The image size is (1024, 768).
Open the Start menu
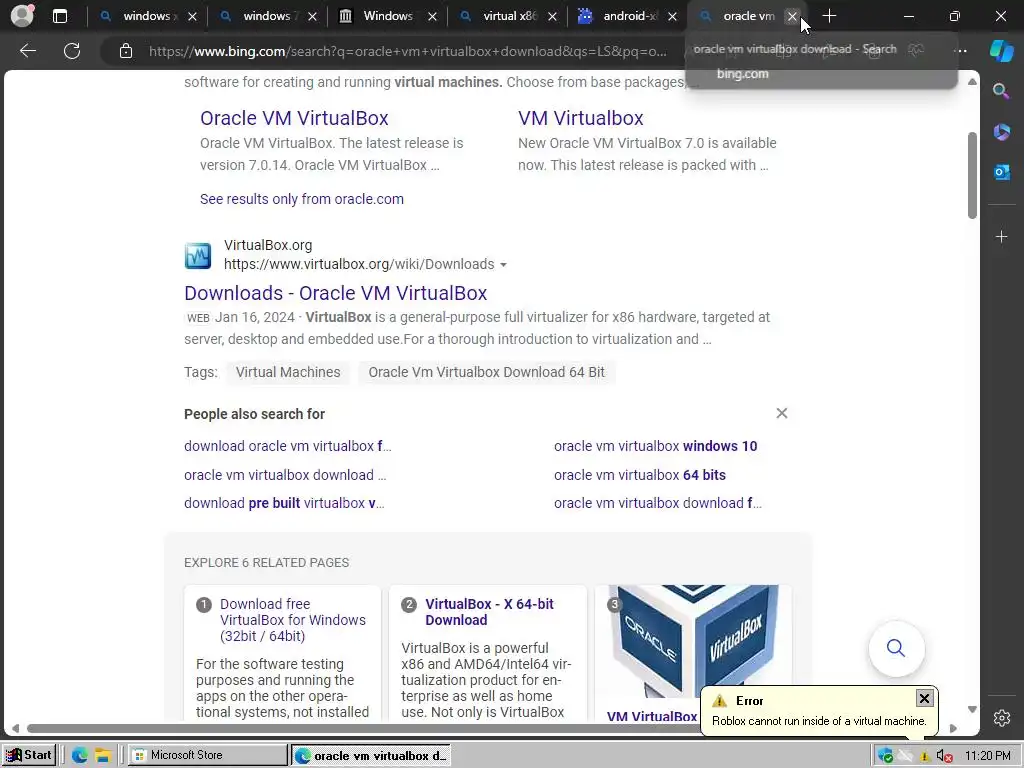[29, 755]
